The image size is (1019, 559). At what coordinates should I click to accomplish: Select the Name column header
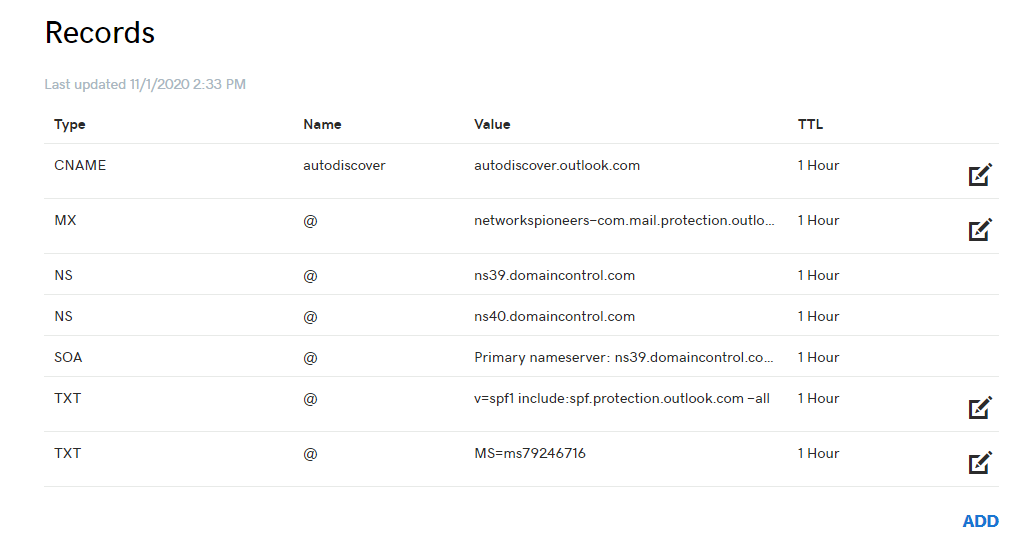(x=322, y=124)
